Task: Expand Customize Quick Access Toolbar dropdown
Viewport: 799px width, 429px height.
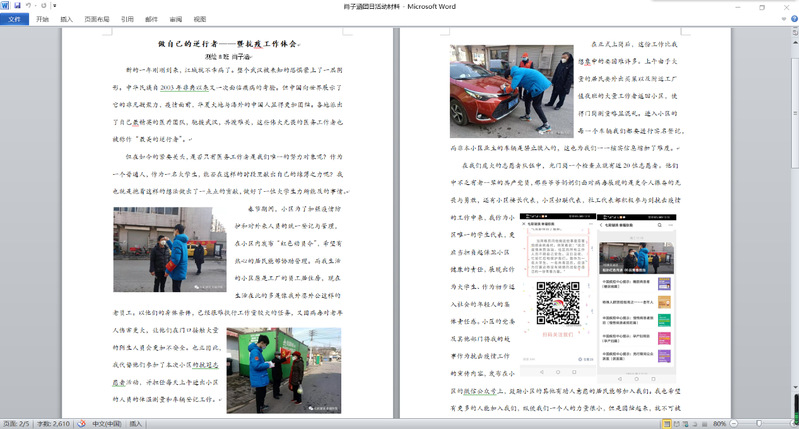Action: 55,5
